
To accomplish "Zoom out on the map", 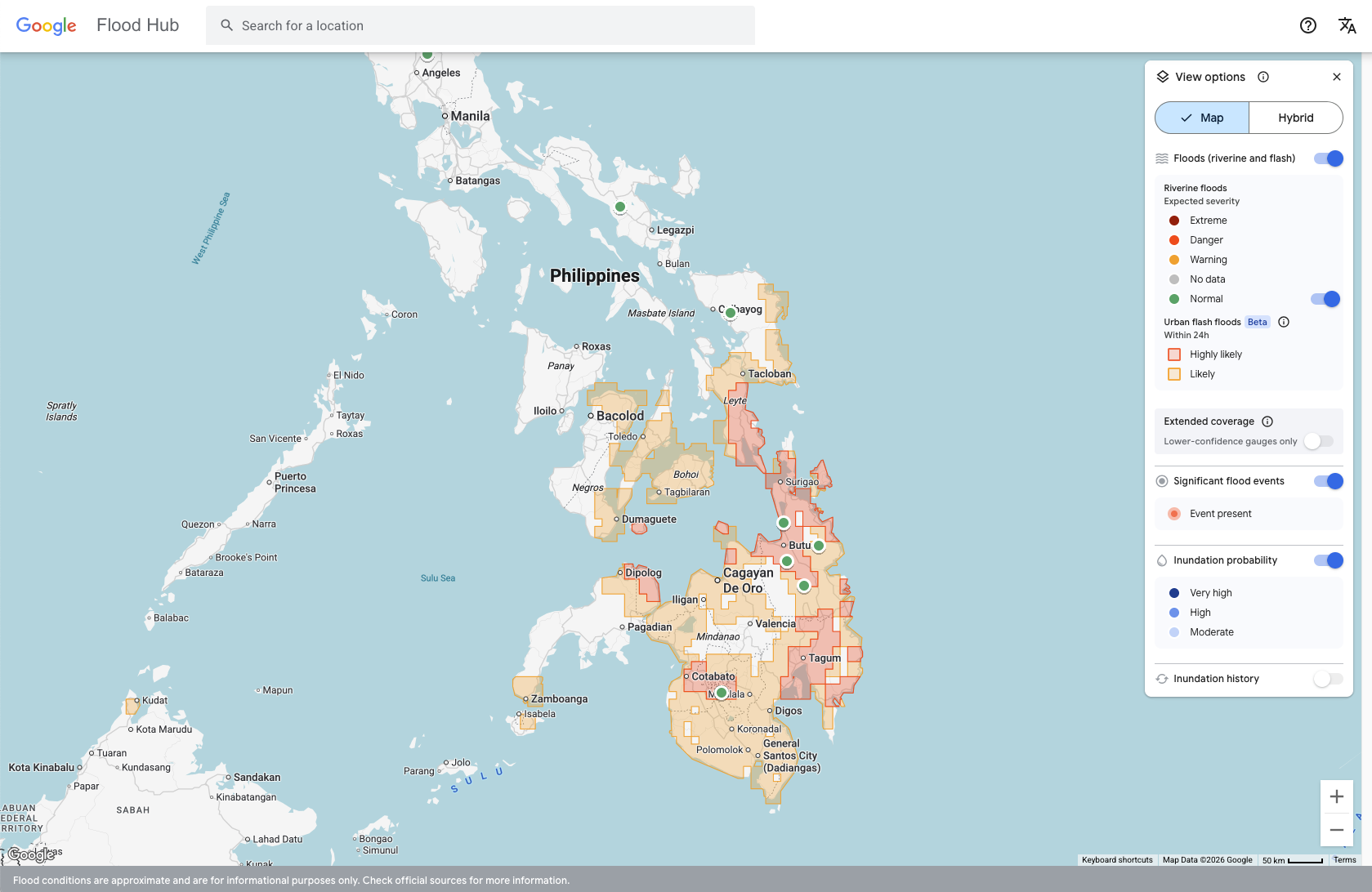I will 1337,830.
